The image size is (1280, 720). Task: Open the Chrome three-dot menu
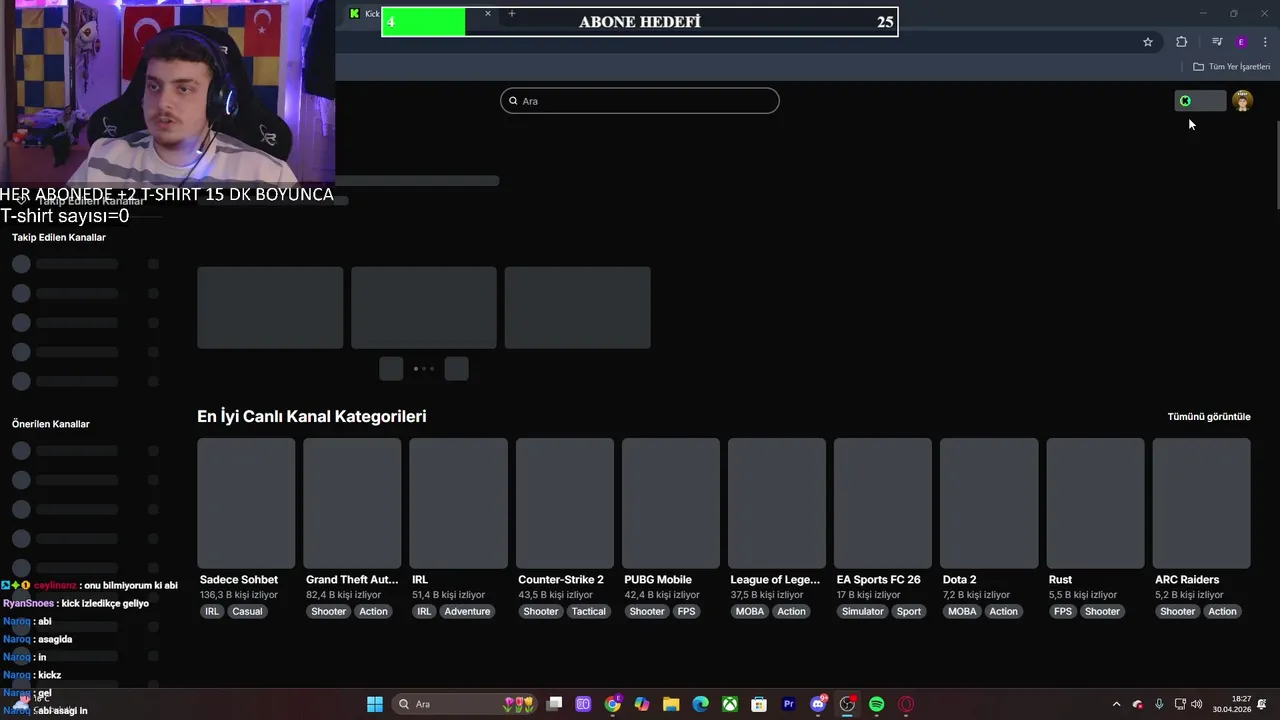1266,42
